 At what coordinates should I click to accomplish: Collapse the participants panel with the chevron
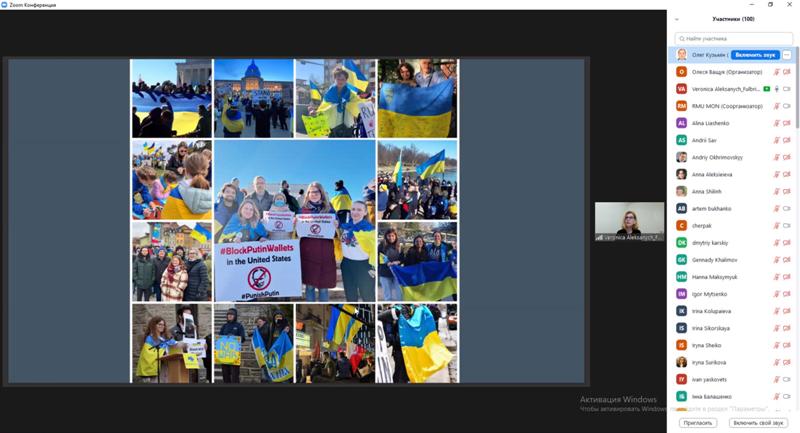(x=677, y=19)
